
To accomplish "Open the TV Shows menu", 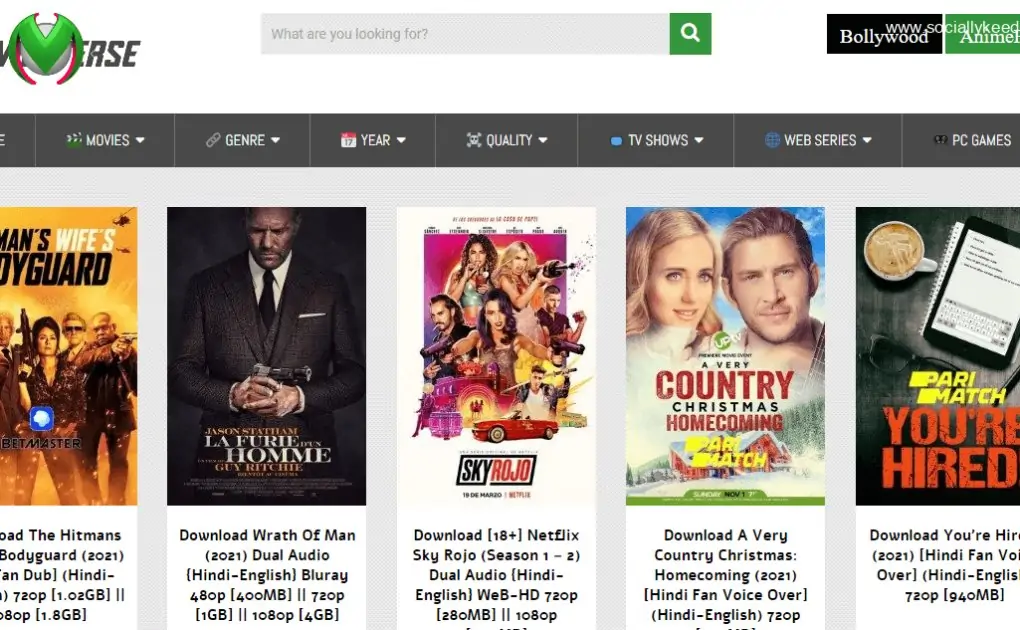I will (656, 140).
